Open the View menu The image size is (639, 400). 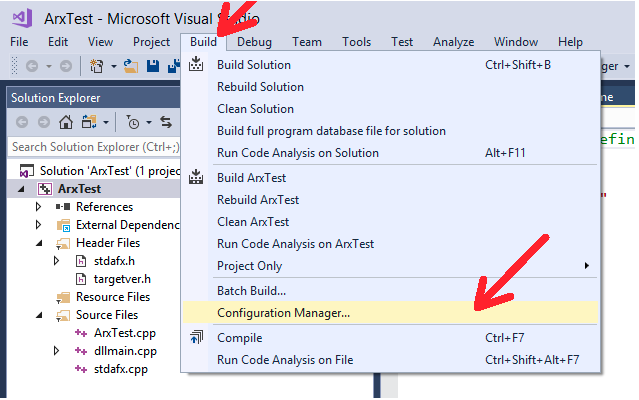100,42
